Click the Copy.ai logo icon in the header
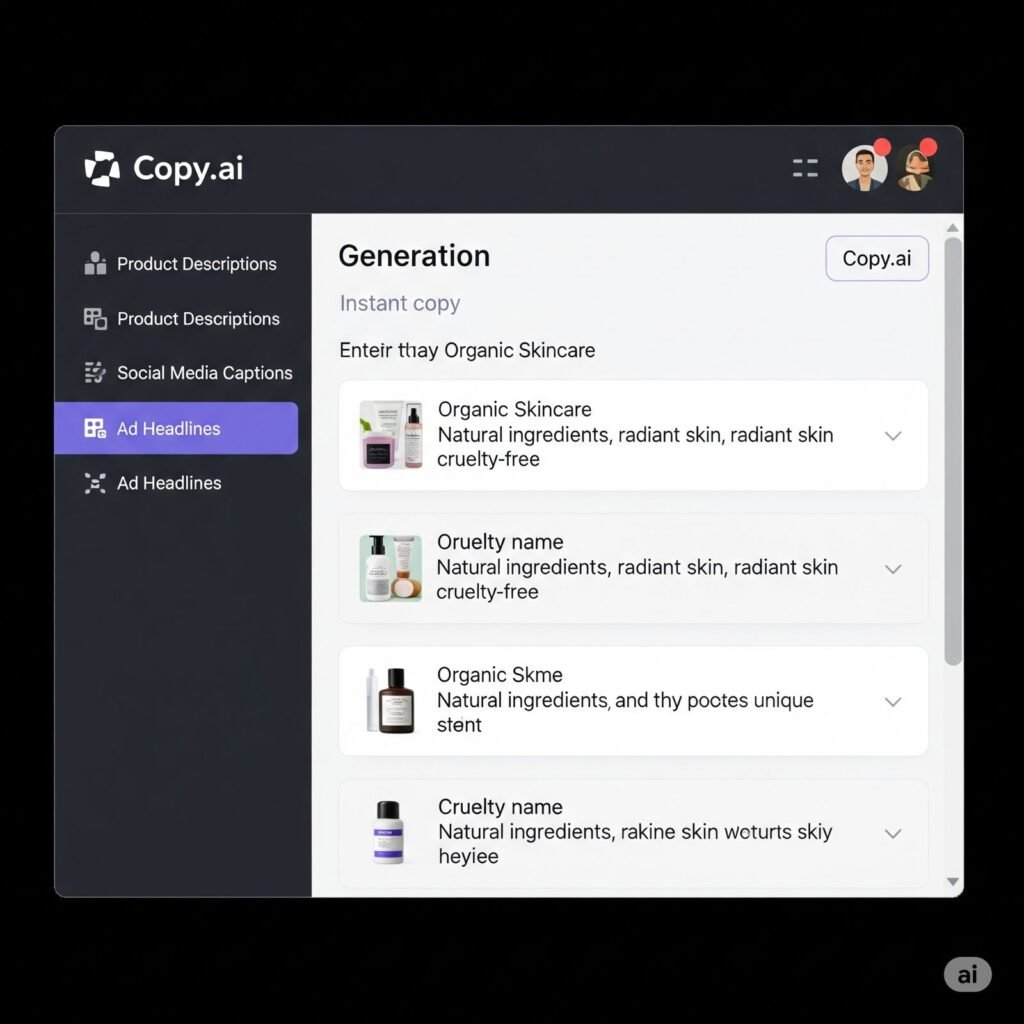Viewport: 1024px width, 1024px height. pos(102,168)
